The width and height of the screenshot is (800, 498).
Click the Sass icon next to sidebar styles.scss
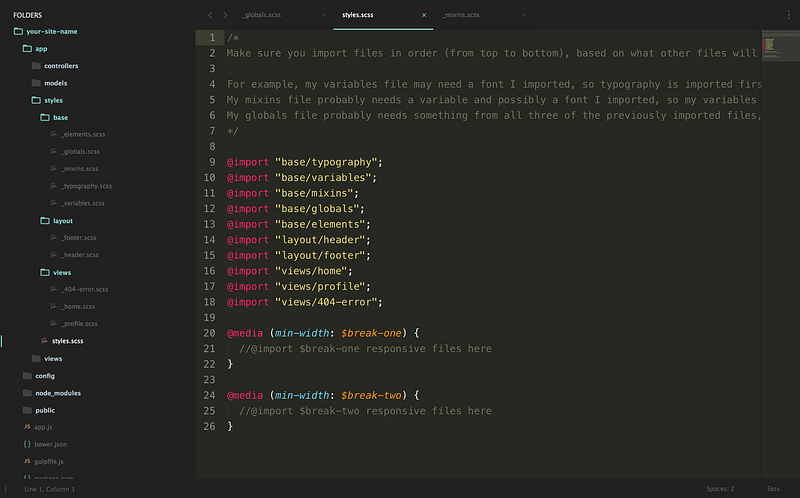point(44,341)
